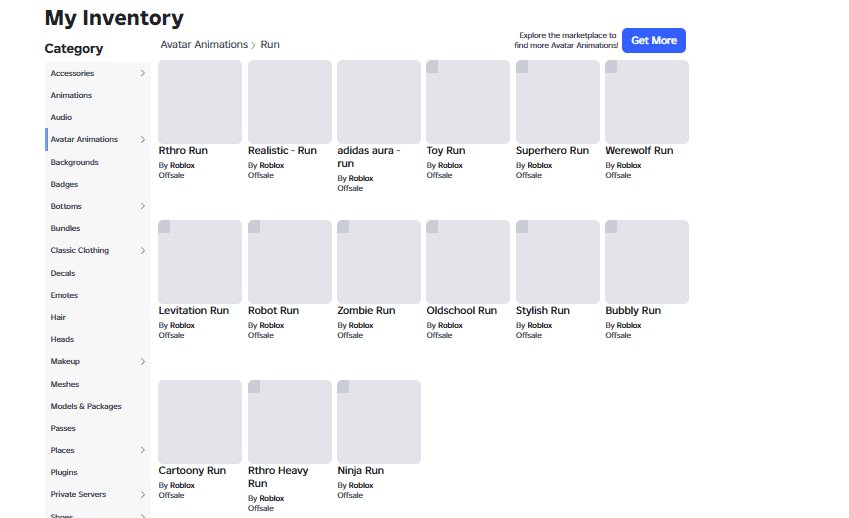Viewport: 849px width, 518px height.
Task: Click the Ninja Run item image
Action: click(378, 422)
